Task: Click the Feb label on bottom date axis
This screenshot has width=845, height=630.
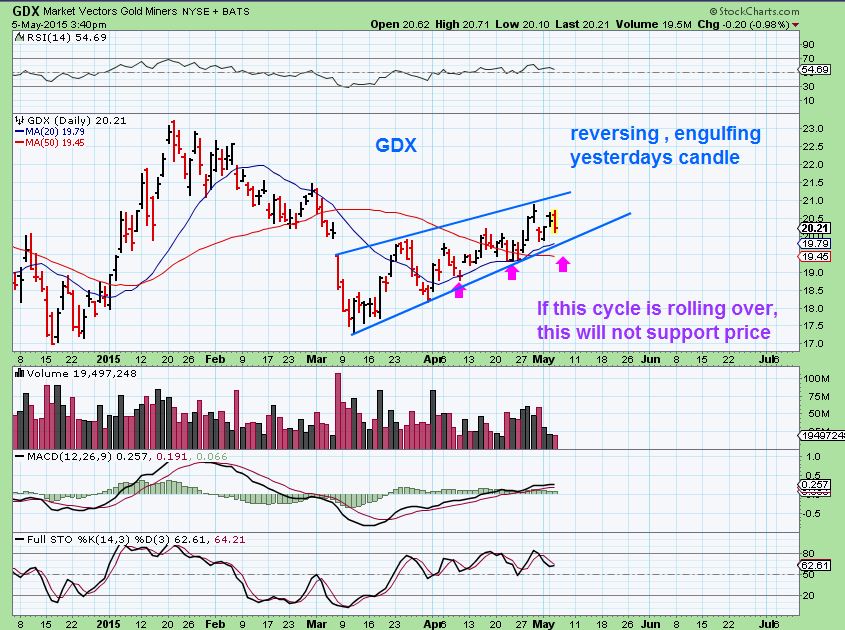Action: pos(214,624)
